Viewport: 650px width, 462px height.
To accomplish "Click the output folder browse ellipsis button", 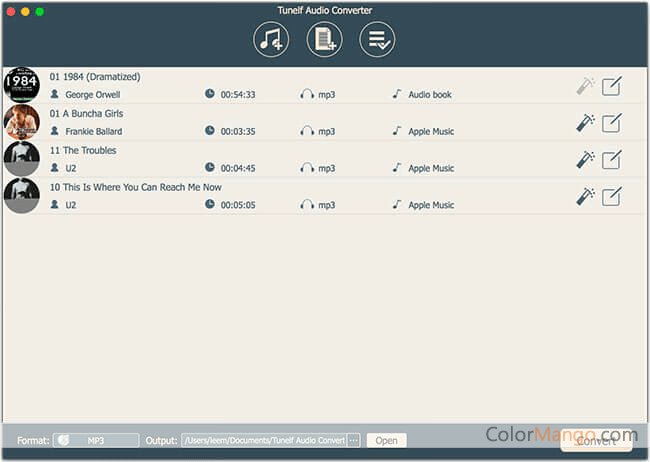I will (354, 440).
